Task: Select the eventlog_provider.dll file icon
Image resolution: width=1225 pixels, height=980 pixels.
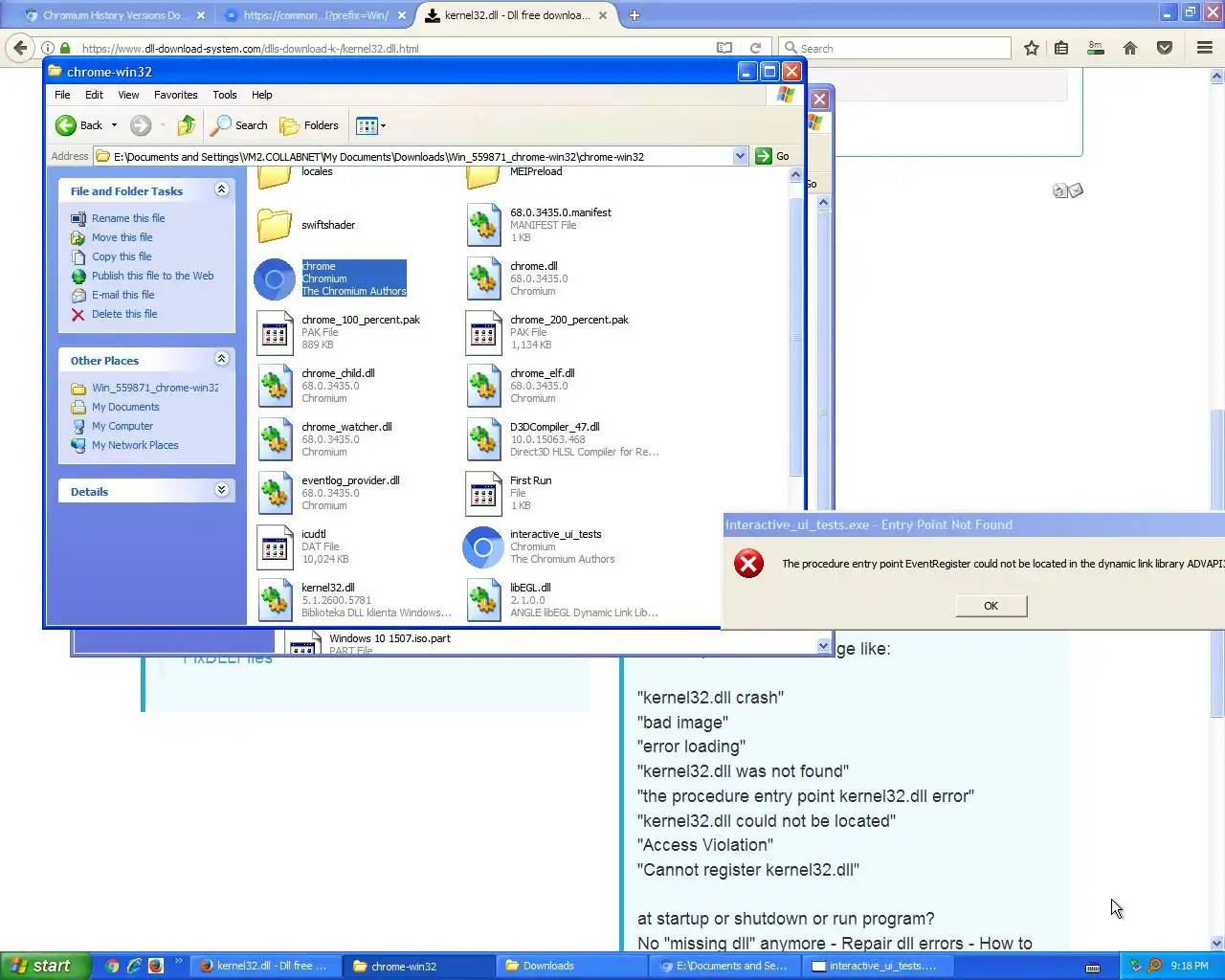Action: pyautogui.click(x=275, y=494)
